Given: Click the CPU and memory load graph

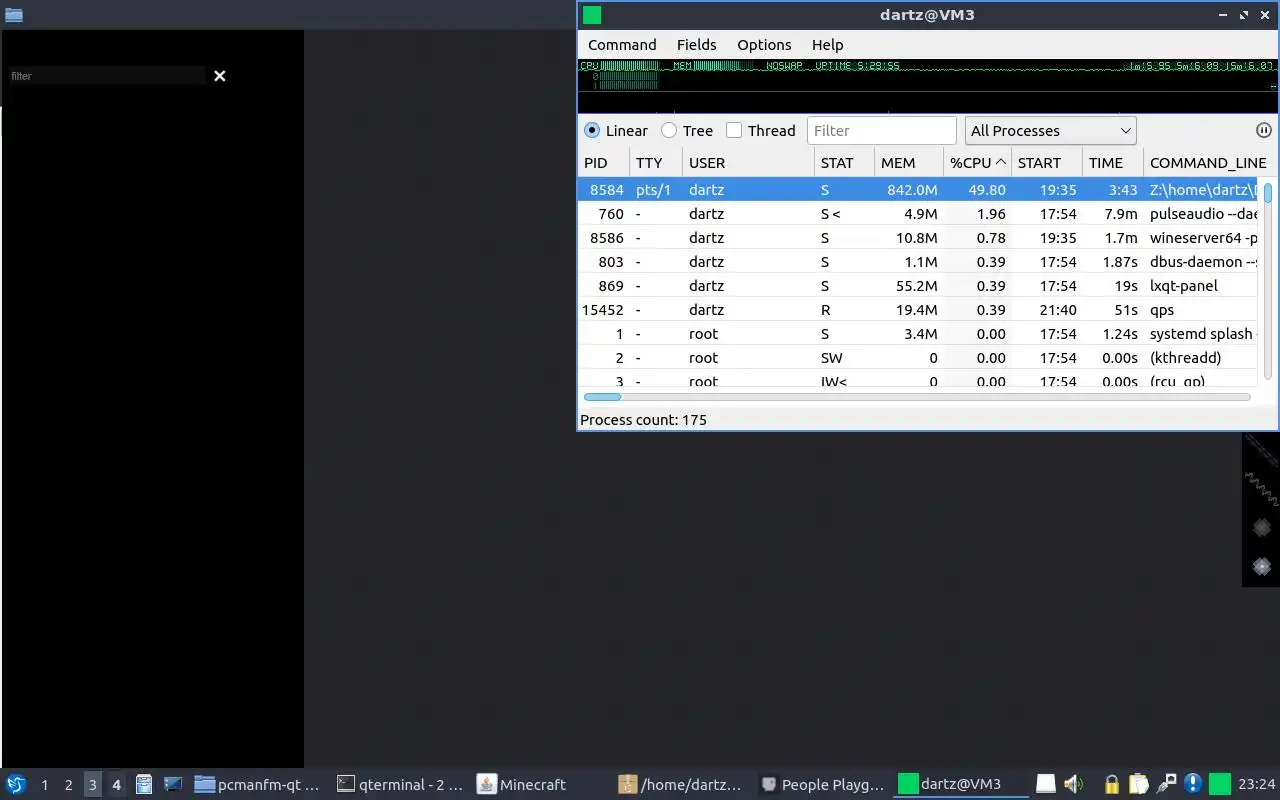Looking at the screenshot, I should click(927, 85).
